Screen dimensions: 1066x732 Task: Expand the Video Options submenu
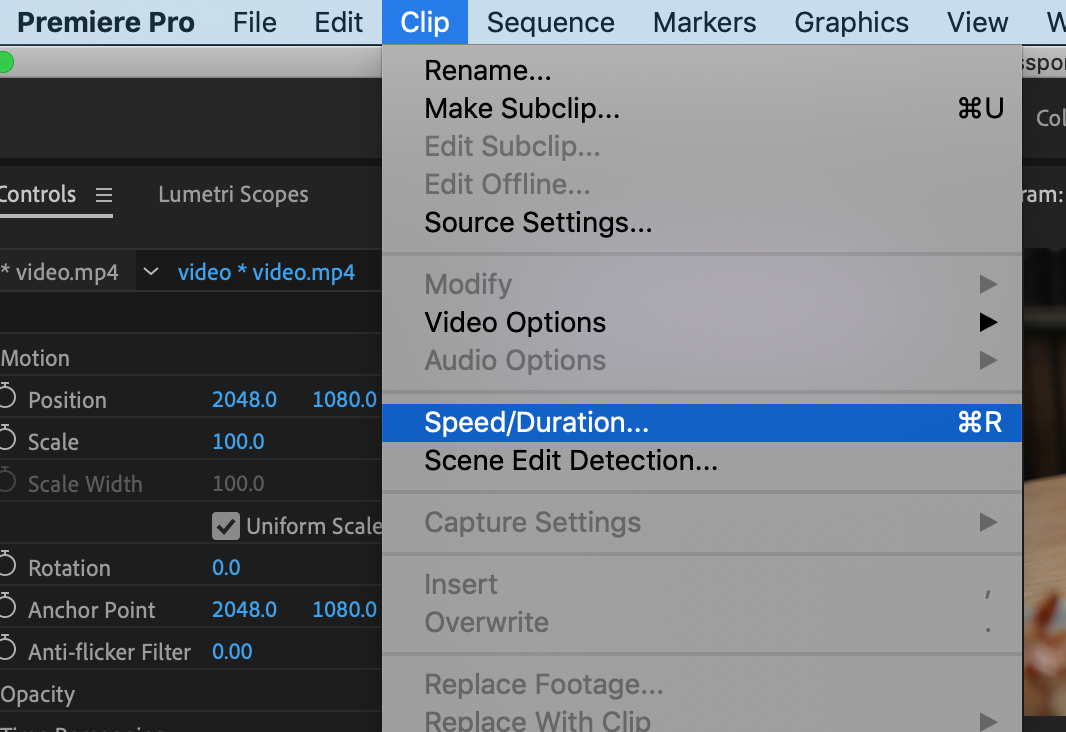(702, 322)
